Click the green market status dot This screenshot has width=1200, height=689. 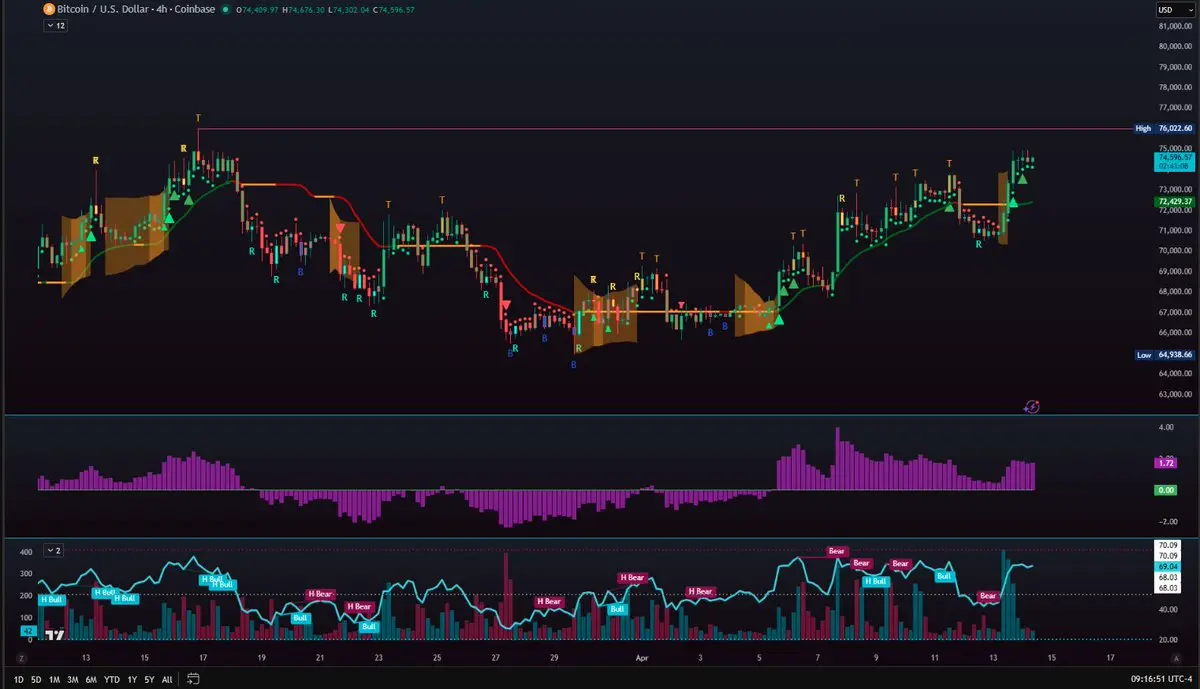[x=224, y=10]
